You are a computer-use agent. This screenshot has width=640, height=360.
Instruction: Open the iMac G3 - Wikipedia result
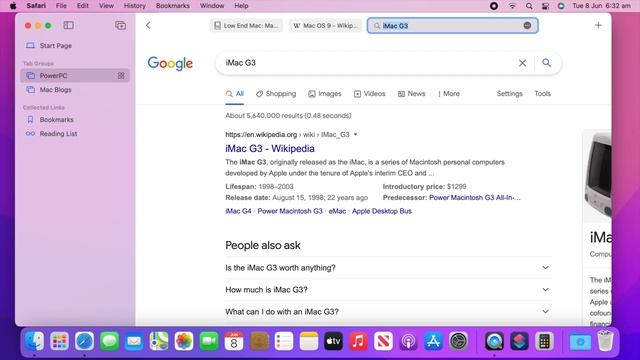270,149
